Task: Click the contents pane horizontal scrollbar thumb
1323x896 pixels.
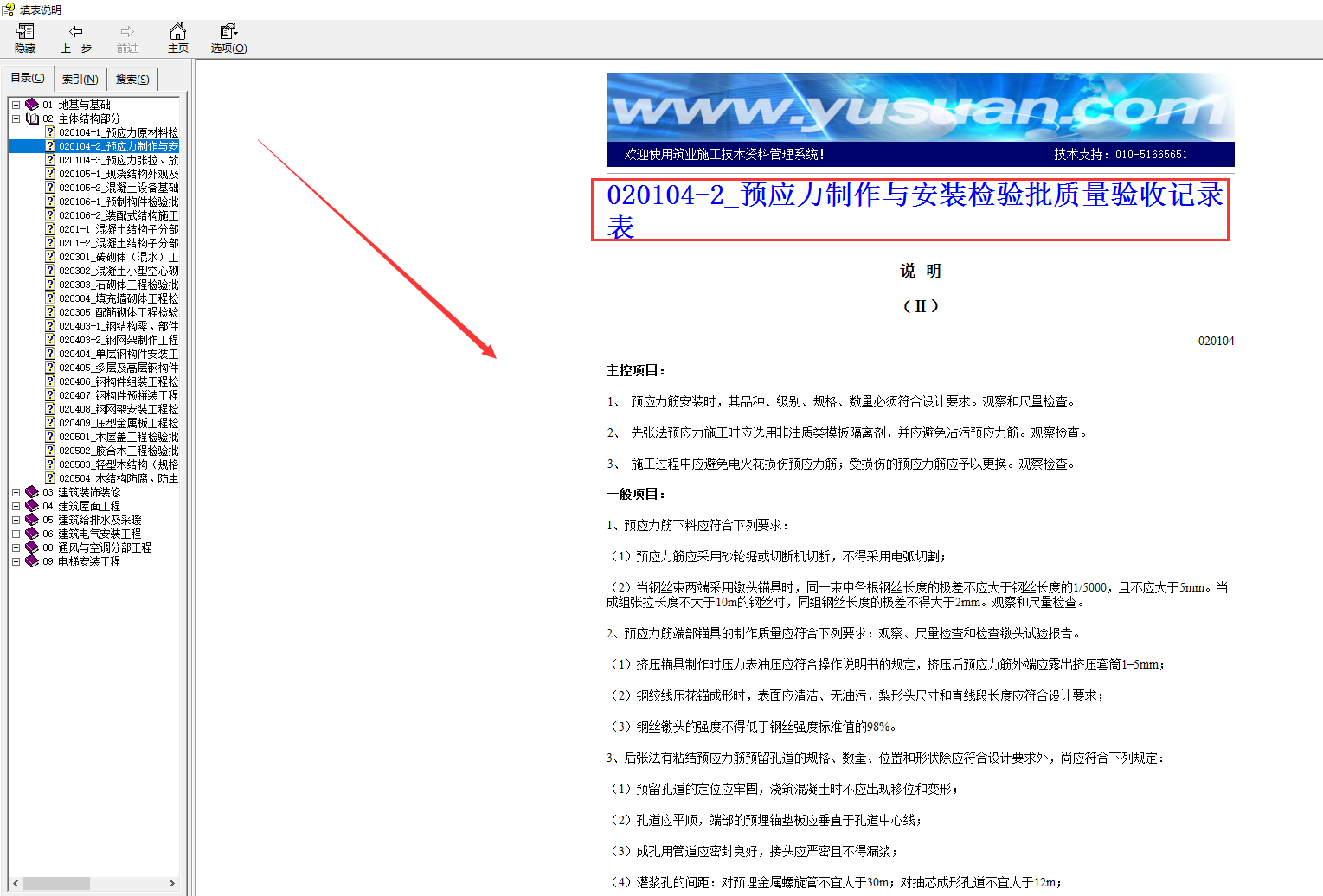Action: 56,883
